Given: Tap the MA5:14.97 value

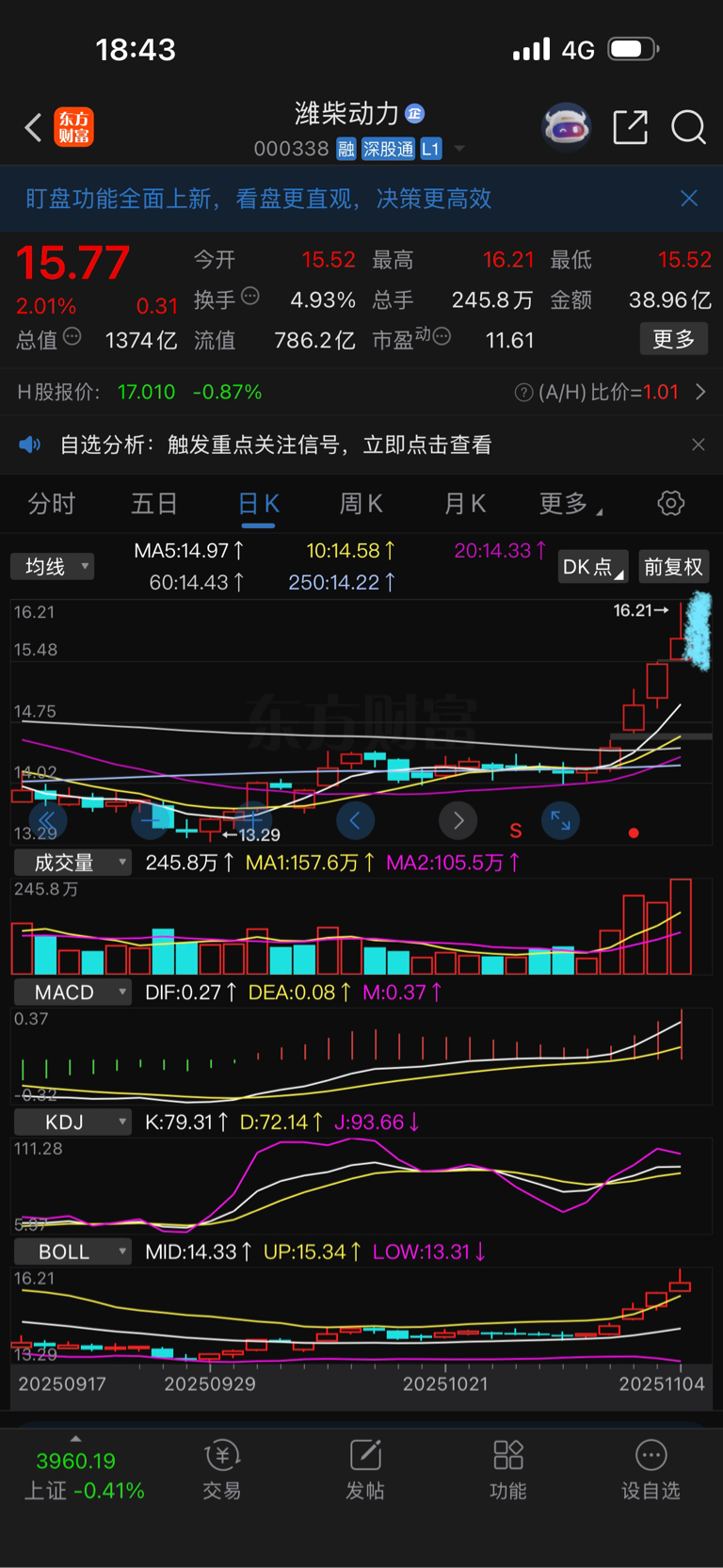Looking at the screenshot, I should (189, 550).
